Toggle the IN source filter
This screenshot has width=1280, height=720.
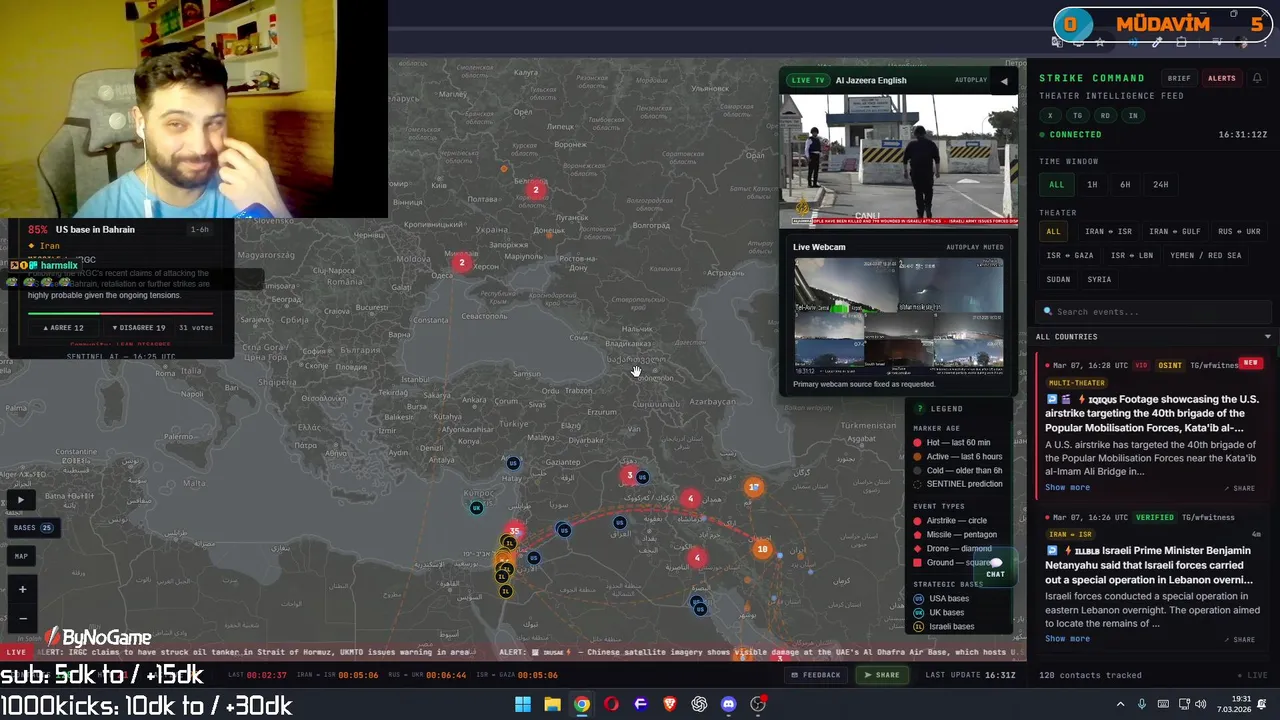click(x=1133, y=115)
